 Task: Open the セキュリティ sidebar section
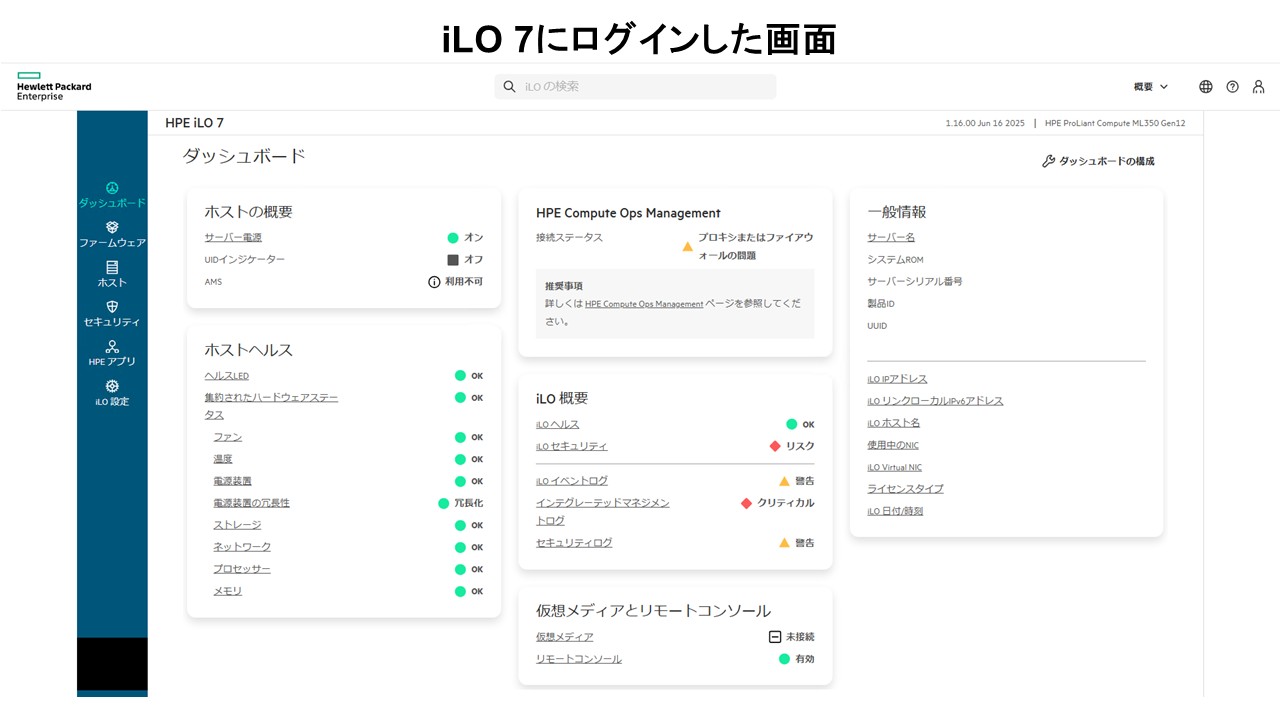[112, 314]
